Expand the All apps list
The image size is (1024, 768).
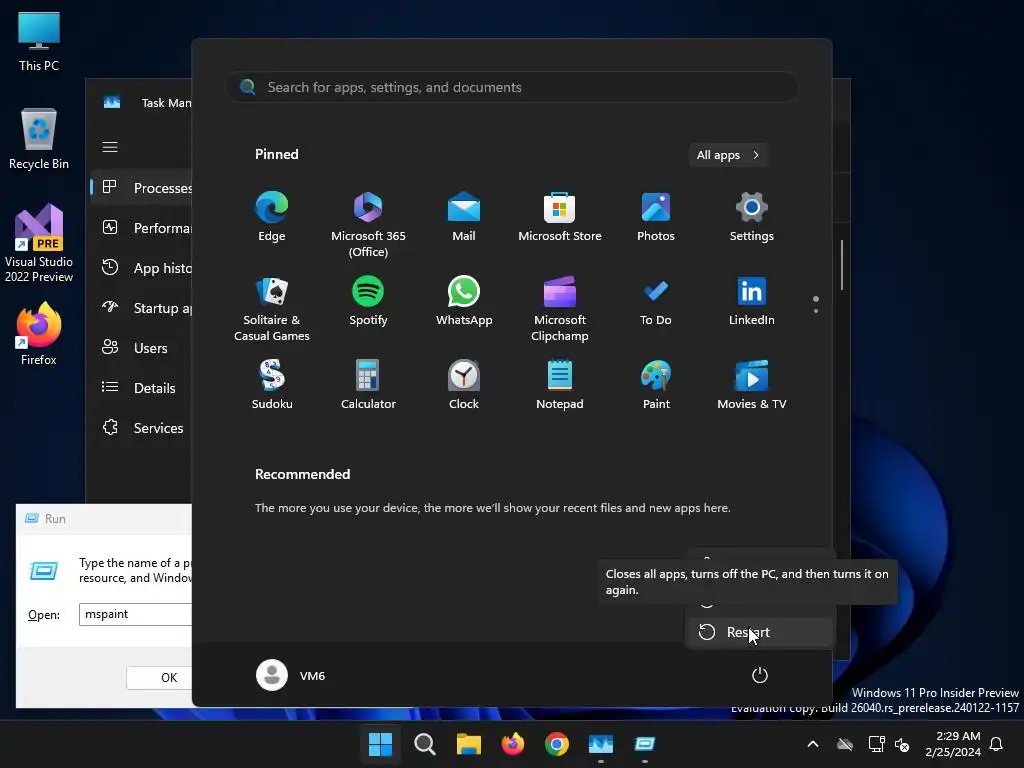pos(728,155)
